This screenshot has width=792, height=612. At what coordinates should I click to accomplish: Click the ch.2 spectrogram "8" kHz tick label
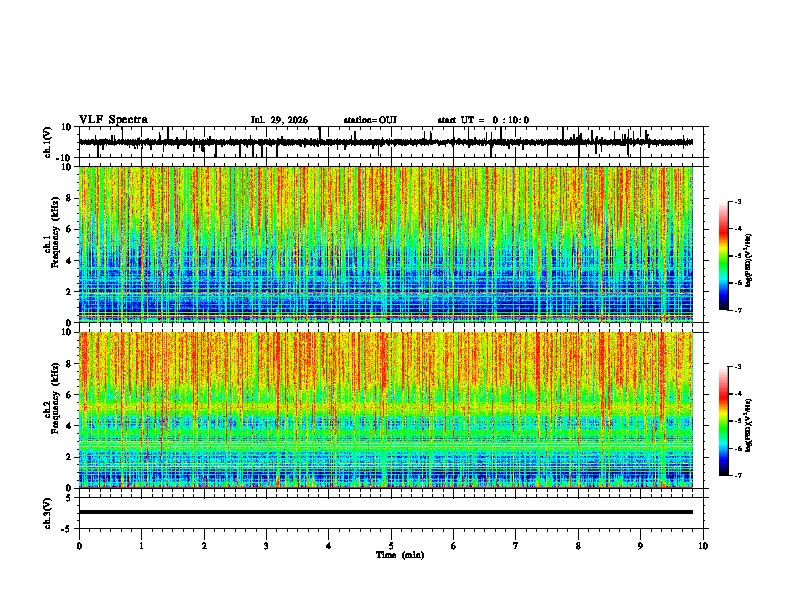pyautogui.click(x=69, y=364)
